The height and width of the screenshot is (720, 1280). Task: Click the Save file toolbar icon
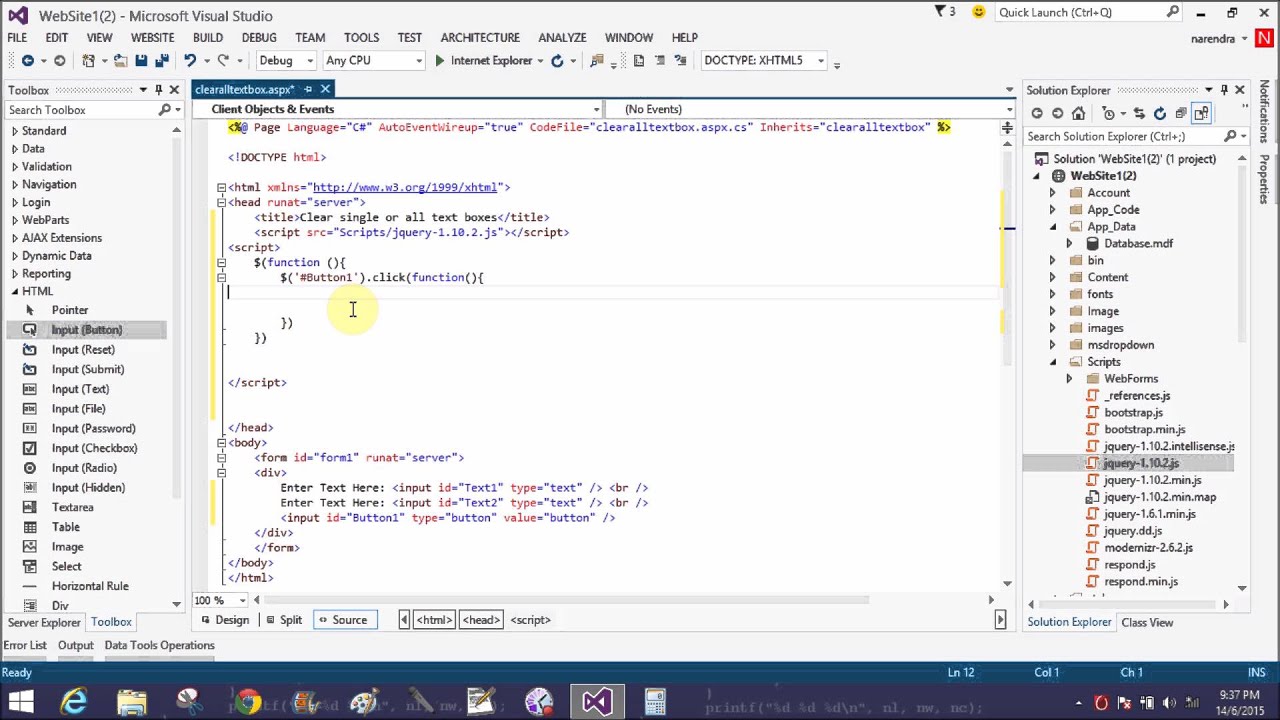click(141, 61)
